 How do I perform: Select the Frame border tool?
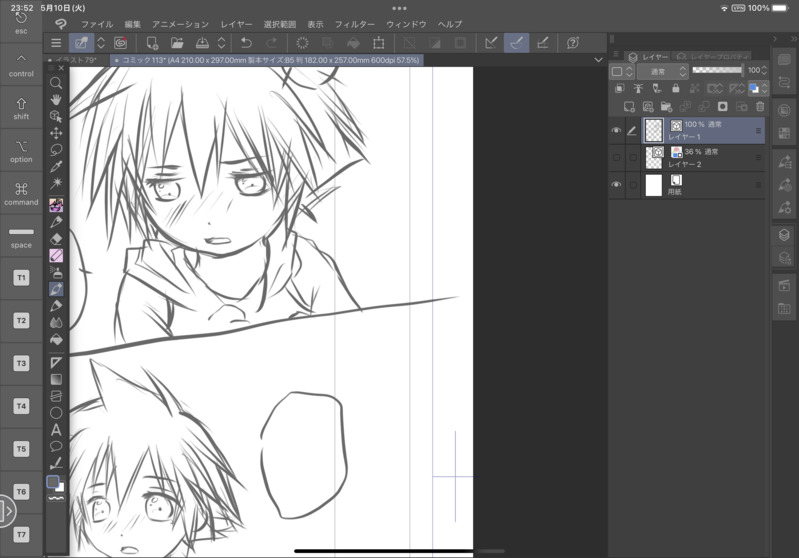tap(56, 396)
